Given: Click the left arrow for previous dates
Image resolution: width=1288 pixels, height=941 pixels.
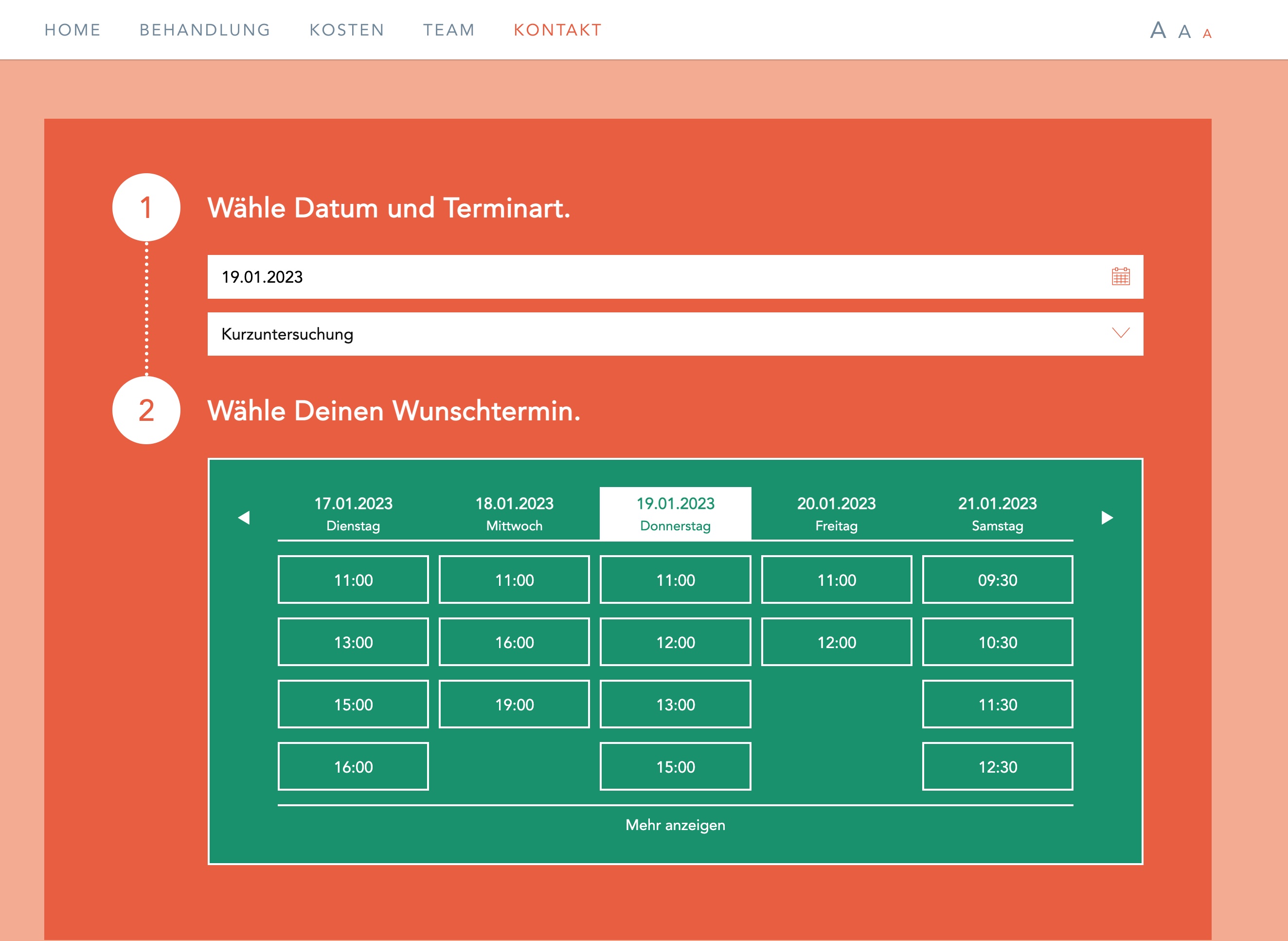Looking at the screenshot, I should 244,517.
